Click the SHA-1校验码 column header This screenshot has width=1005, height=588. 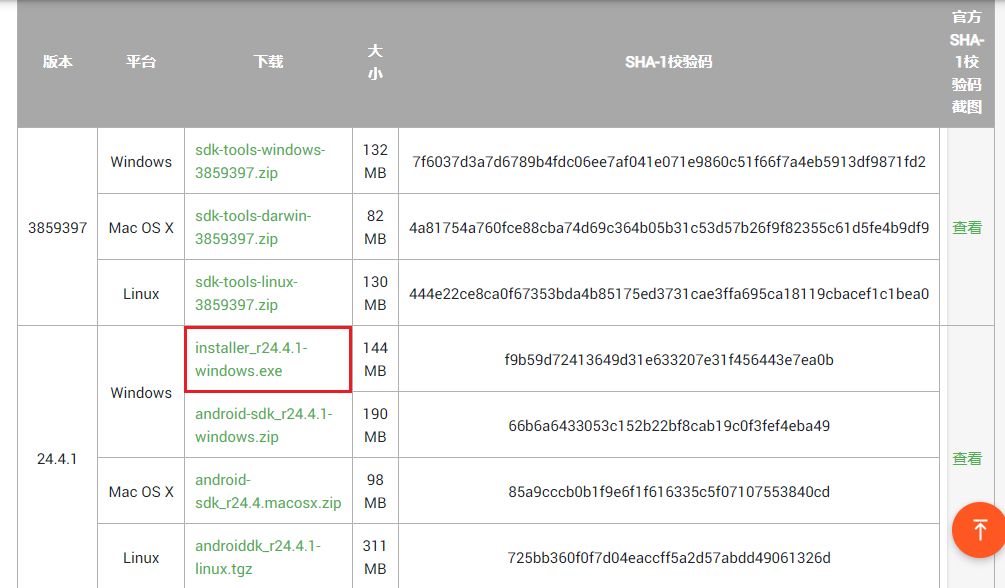point(669,62)
